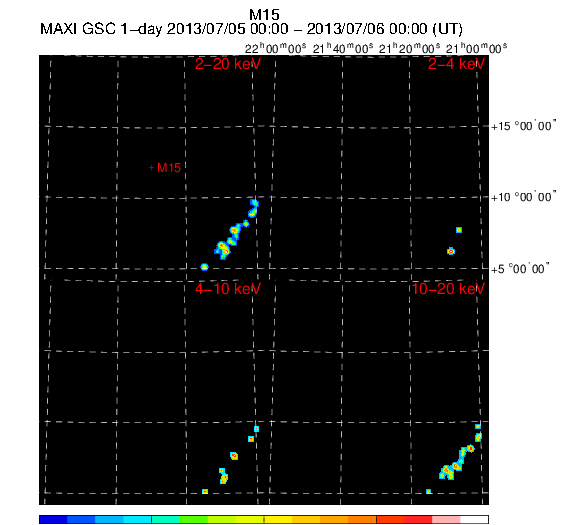Pick the dark blue end of color scale
The image size is (570, 525).
click(53, 519)
